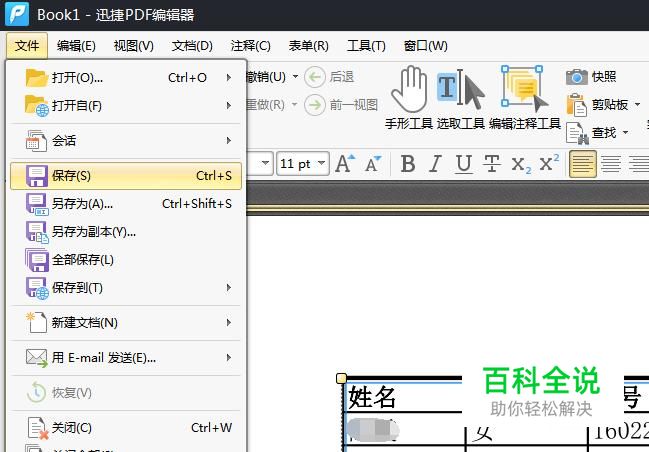Increase font size with A up icon

345,163
